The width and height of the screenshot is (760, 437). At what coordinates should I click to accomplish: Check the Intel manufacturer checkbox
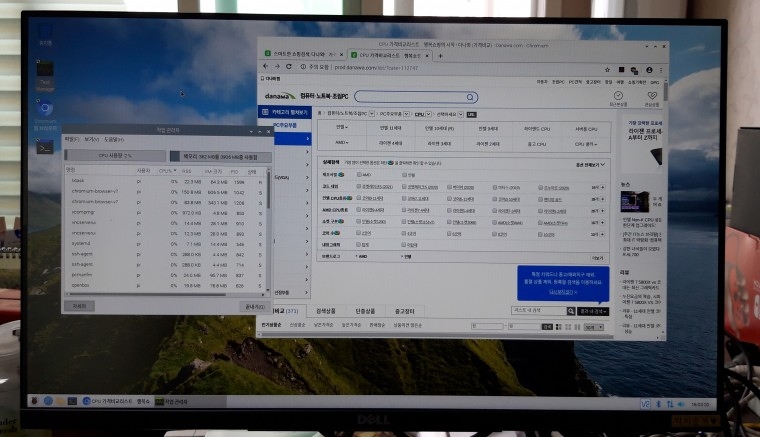[x=404, y=174]
